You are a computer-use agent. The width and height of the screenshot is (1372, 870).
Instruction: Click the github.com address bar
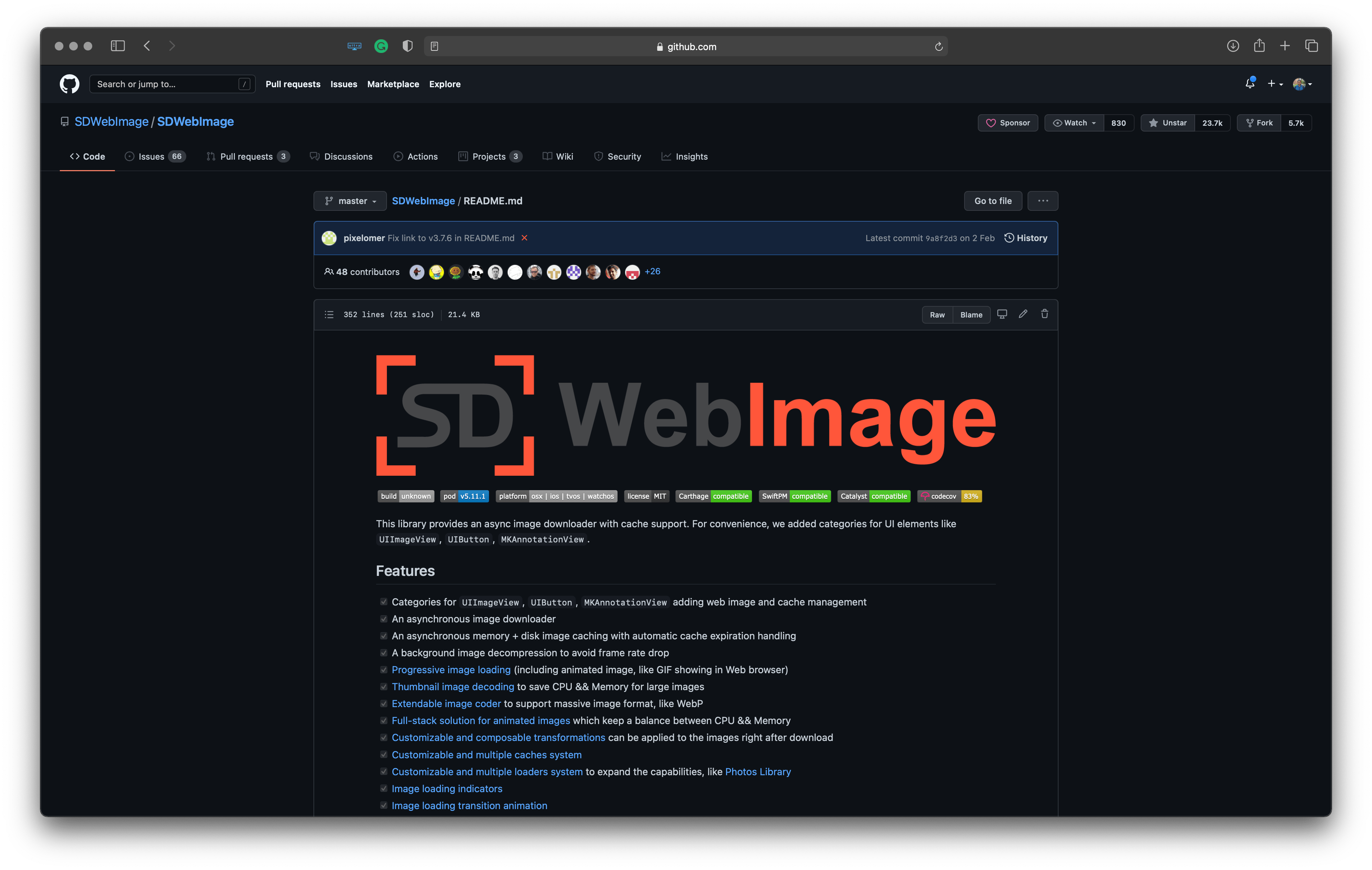click(686, 46)
